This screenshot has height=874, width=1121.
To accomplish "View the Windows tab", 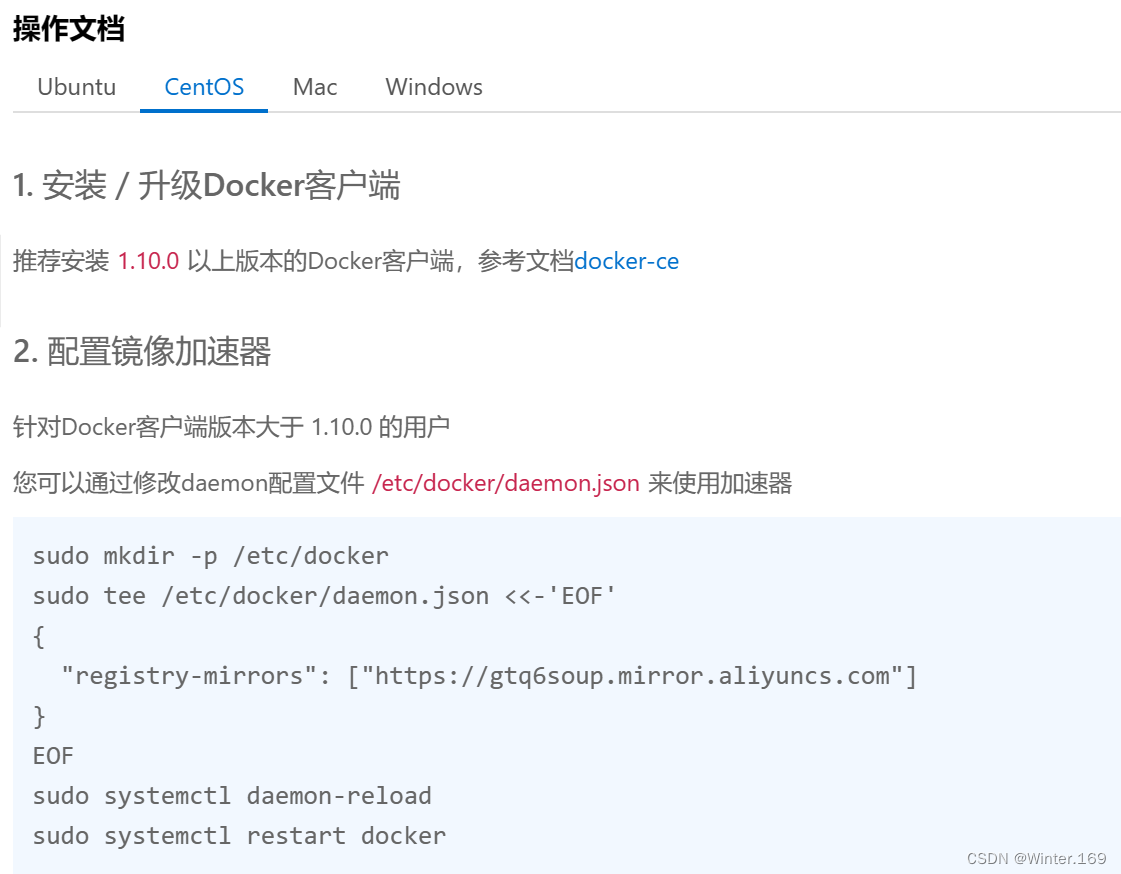I will coord(433,87).
